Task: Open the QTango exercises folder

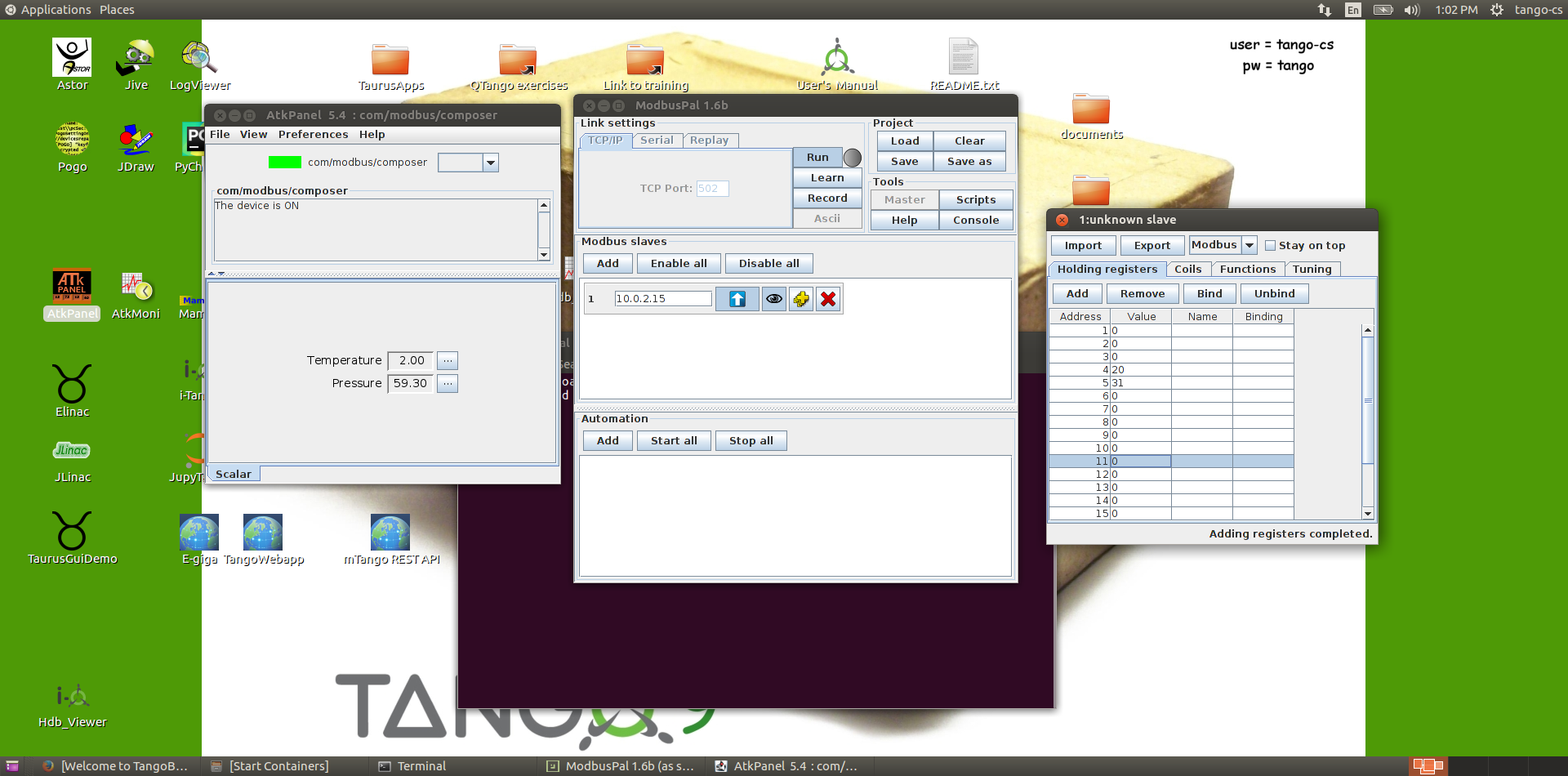Action: click(x=518, y=67)
